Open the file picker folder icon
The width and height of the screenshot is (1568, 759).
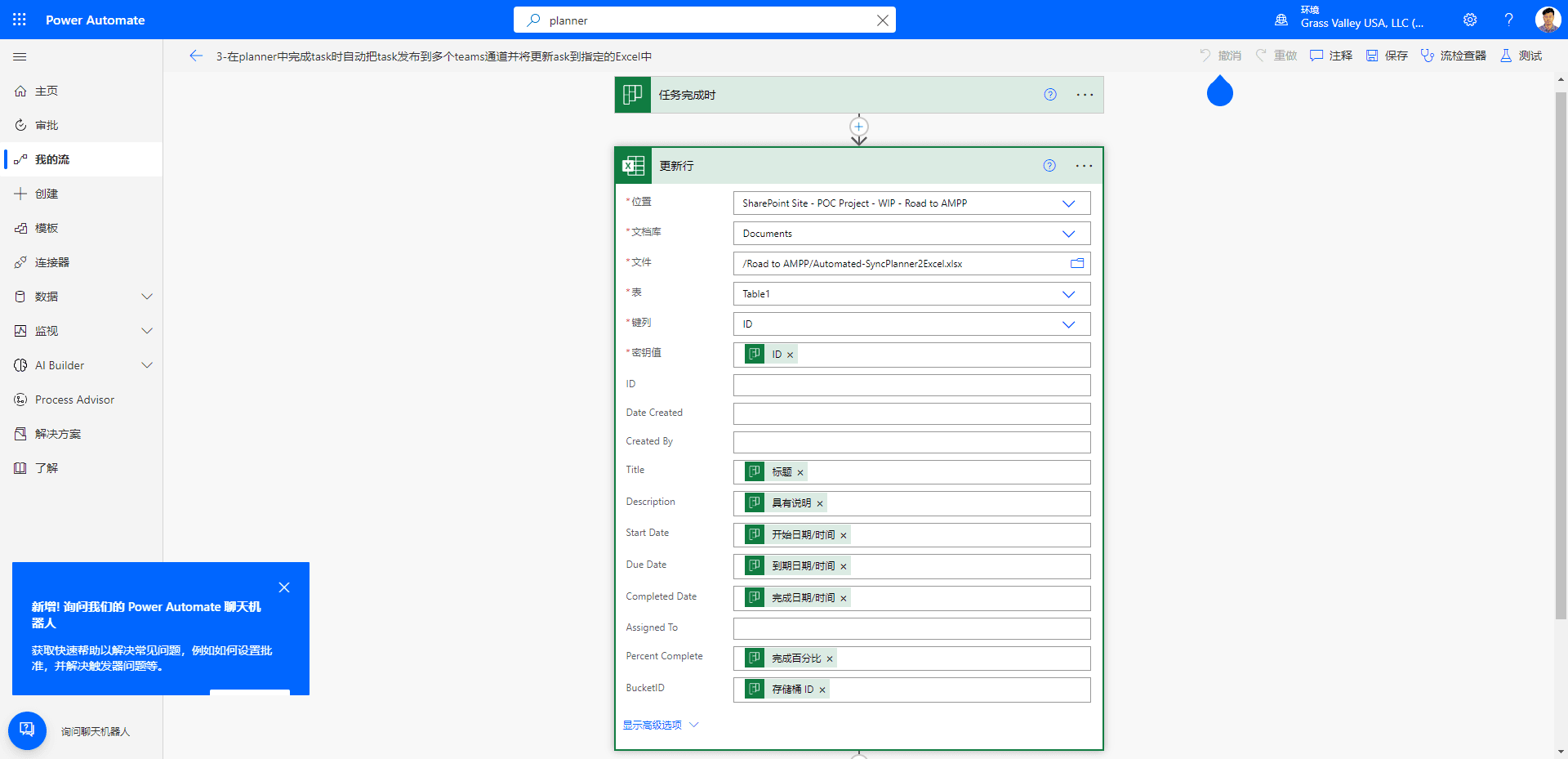pyautogui.click(x=1077, y=263)
